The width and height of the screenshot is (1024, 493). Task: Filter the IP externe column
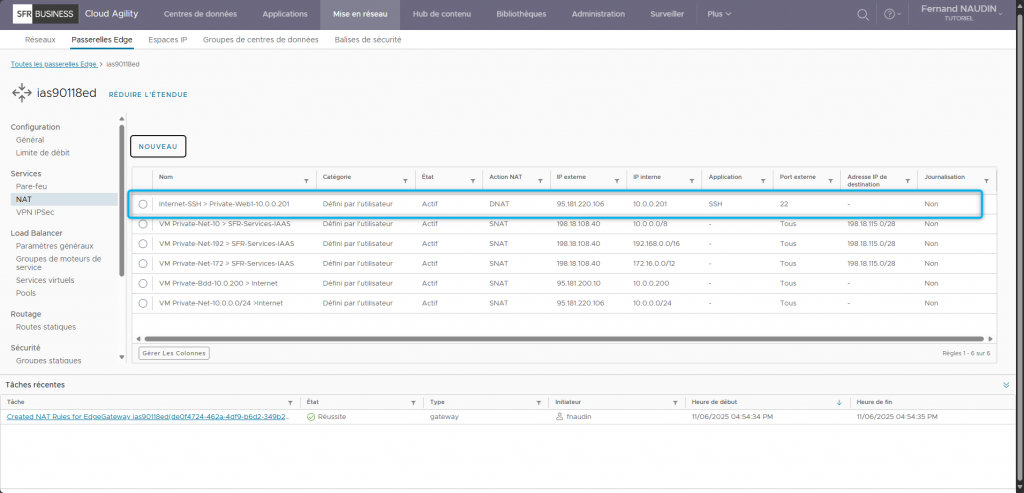click(617, 181)
